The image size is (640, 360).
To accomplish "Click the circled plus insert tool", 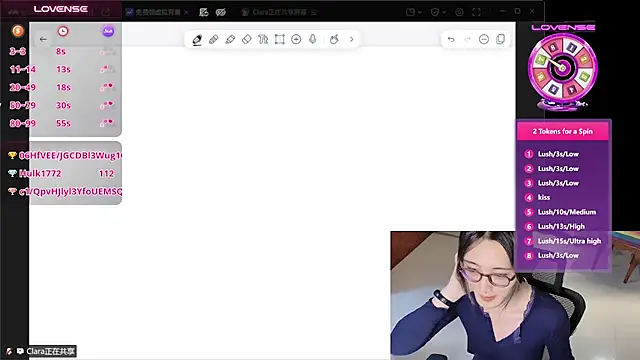I will pyautogui.click(x=296, y=39).
